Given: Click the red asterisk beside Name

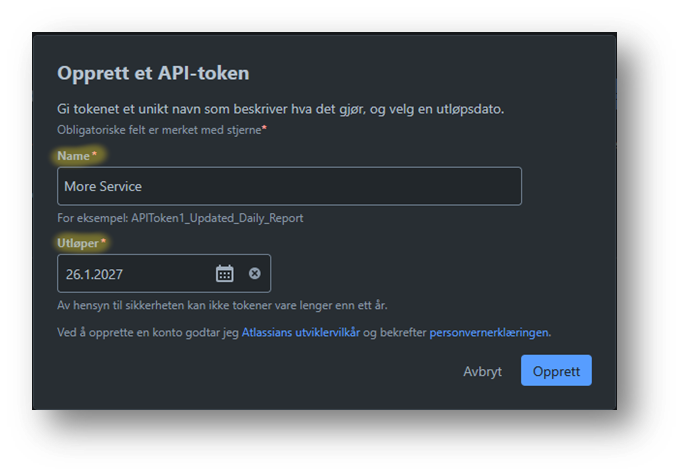Looking at the screenshot, I should 94,156.
